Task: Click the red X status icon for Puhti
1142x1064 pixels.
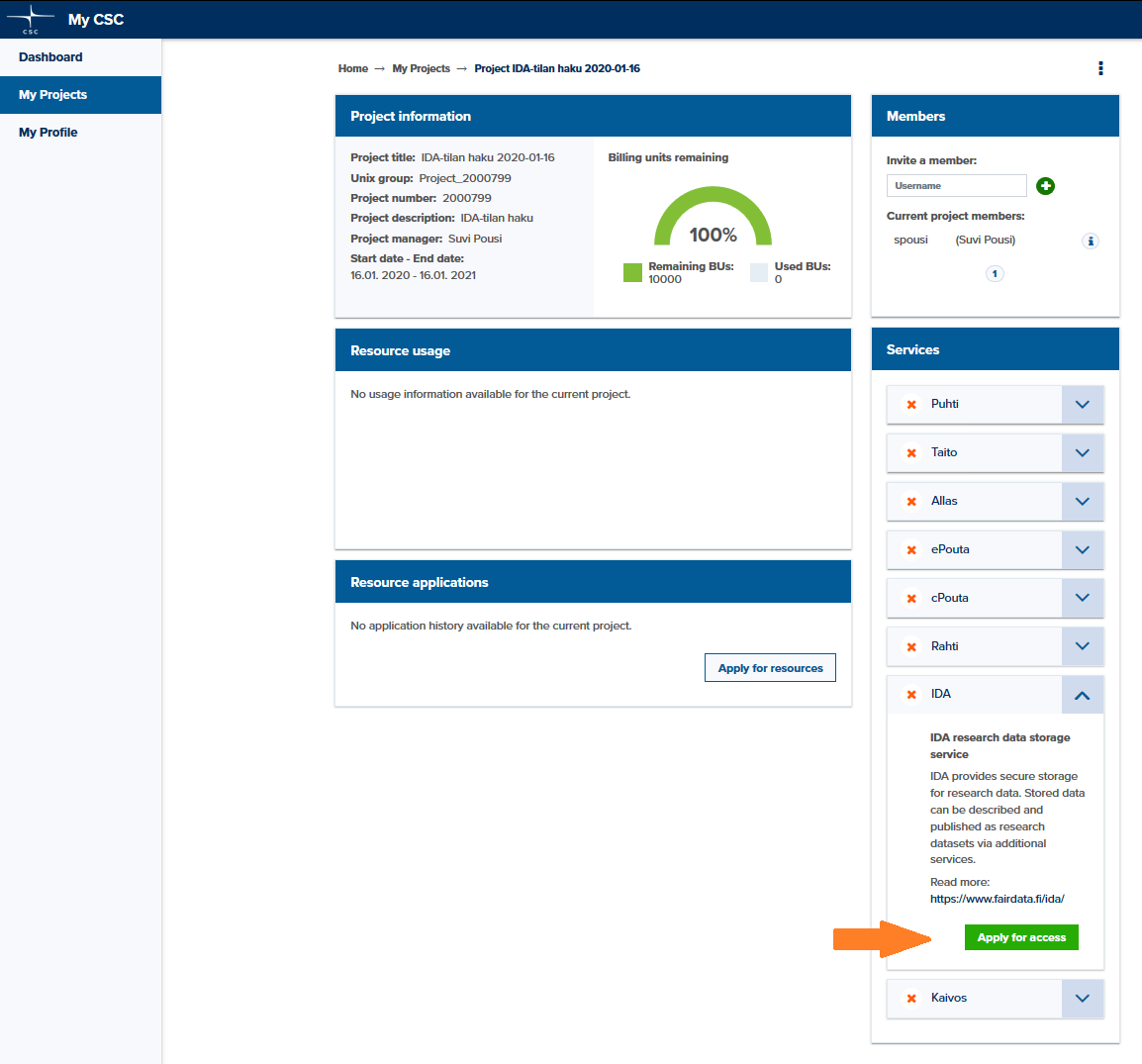Action: tap(911, 404)
